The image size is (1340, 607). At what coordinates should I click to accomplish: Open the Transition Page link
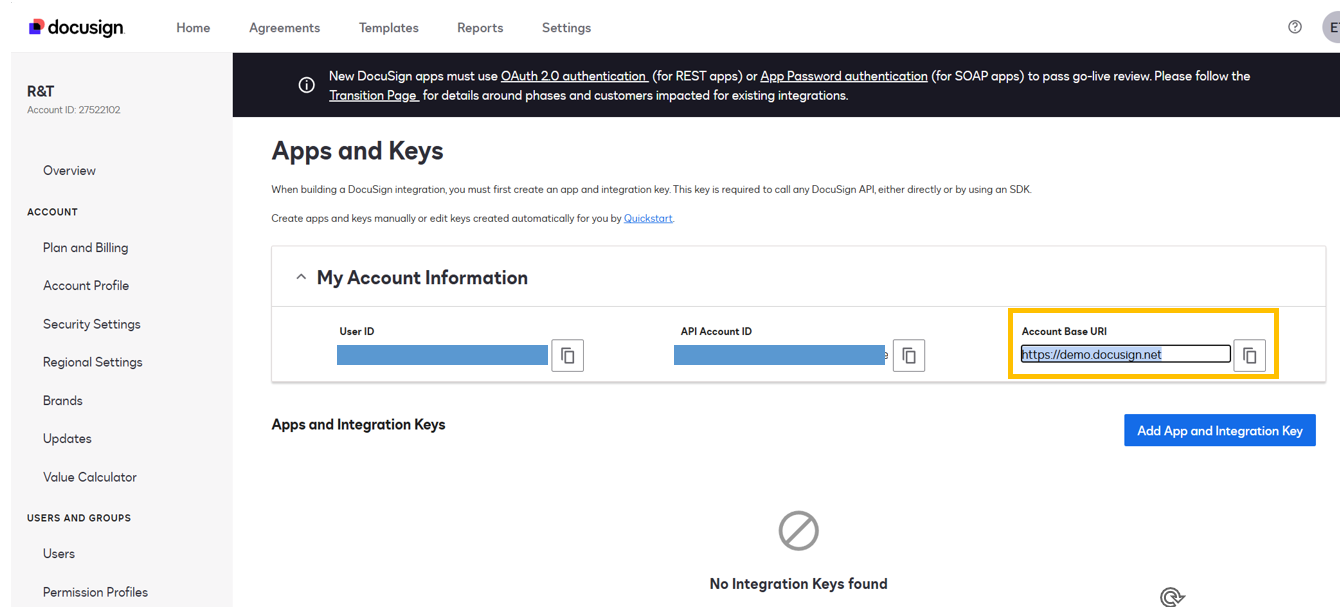373,96
